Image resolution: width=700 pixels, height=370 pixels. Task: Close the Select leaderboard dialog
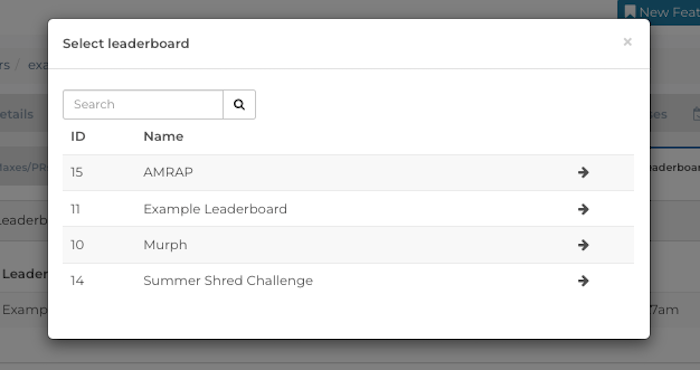(x=627, y=42)
